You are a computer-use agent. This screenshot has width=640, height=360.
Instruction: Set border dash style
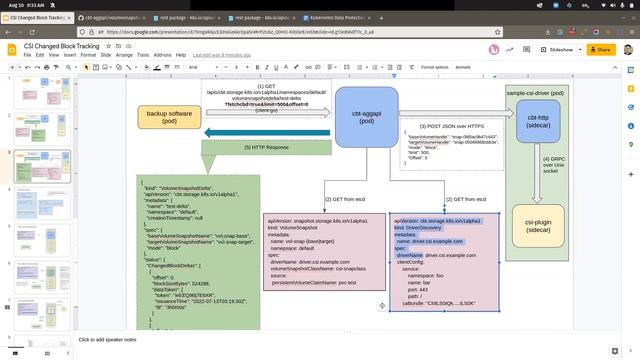point(177,67)
